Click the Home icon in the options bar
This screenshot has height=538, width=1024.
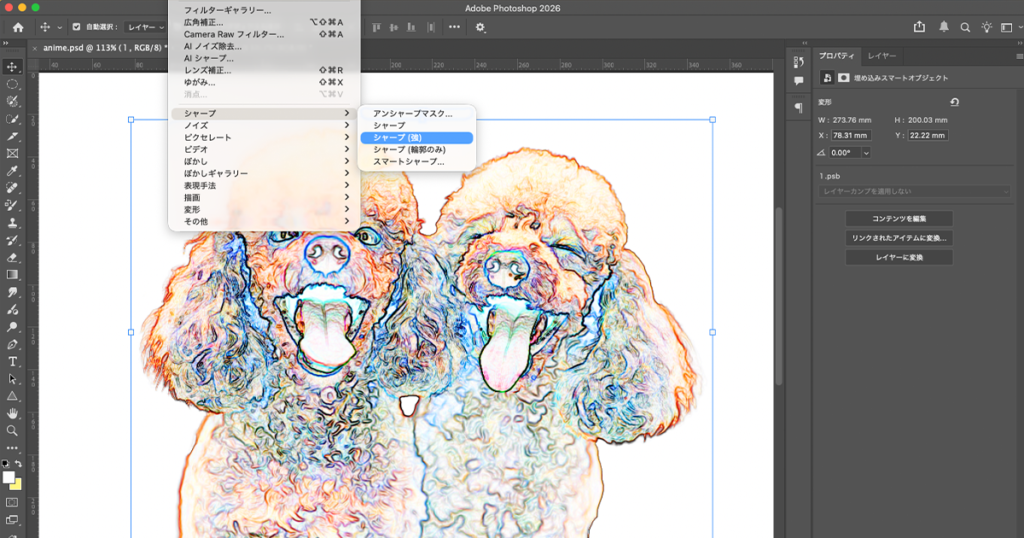pyautogui.click(x=17, y=27)
